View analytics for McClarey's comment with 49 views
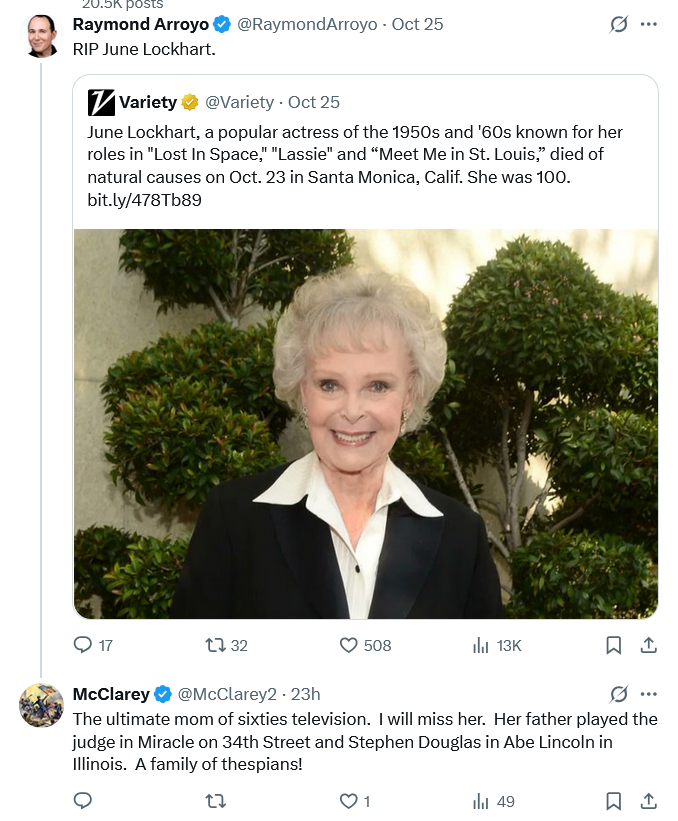Image resolution: width=678 pixels, height=821 pixels. [481, 800]
